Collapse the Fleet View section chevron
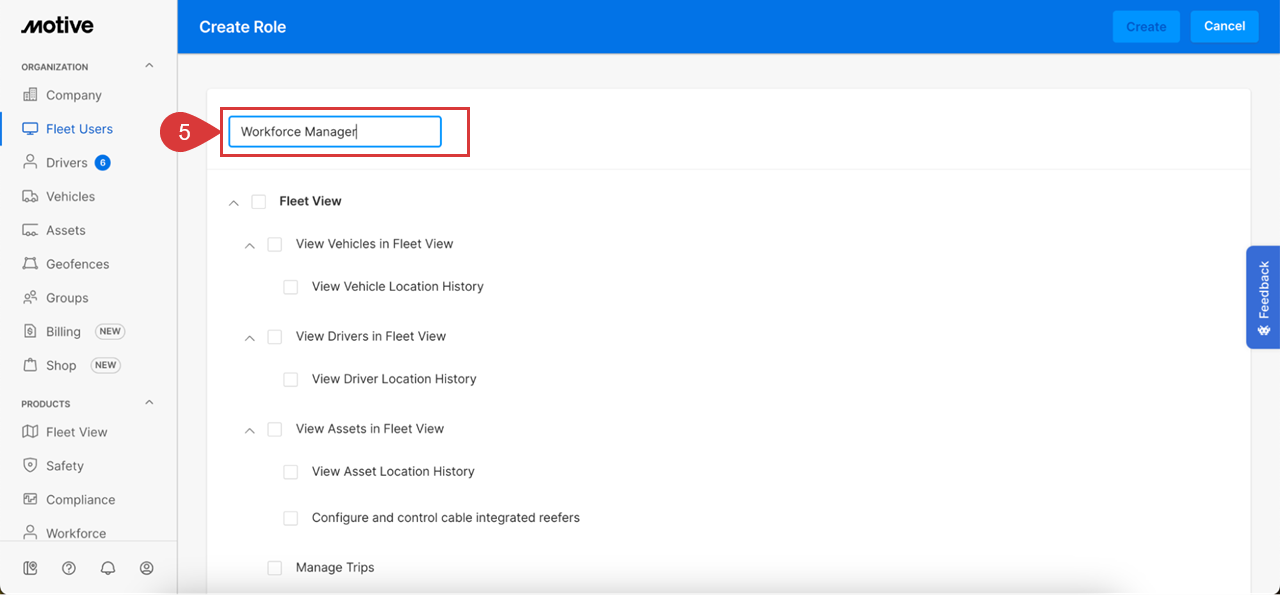Image resolution: width=1280 pixels, height=595 pixels. [x=234, y=202]
